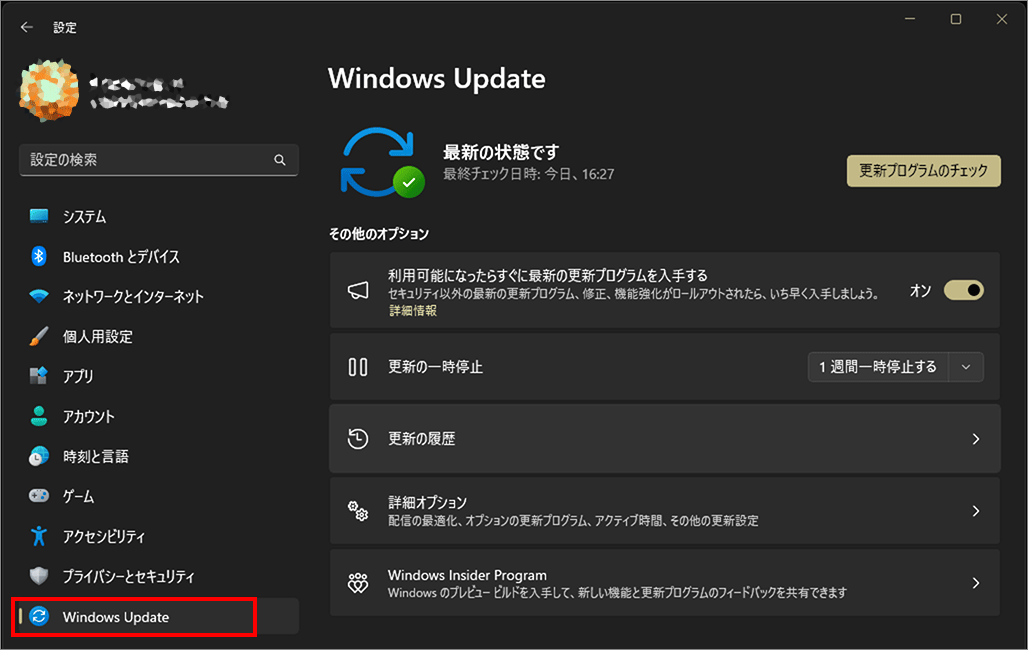Click the Windows Update sidebar sync icon
This screenshot has height=650, width=1028.
pyautogui.click(x=39, y=617)
